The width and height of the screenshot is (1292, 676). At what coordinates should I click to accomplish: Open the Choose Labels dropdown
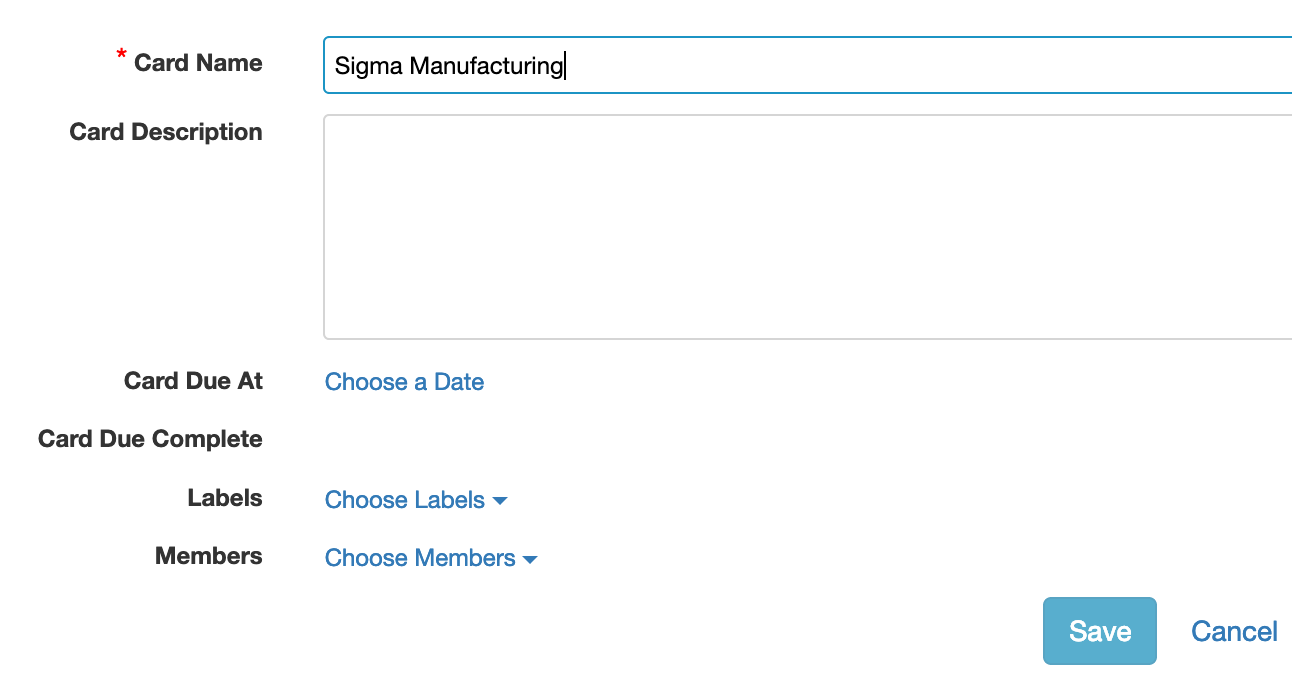click(x=405, y=500)
